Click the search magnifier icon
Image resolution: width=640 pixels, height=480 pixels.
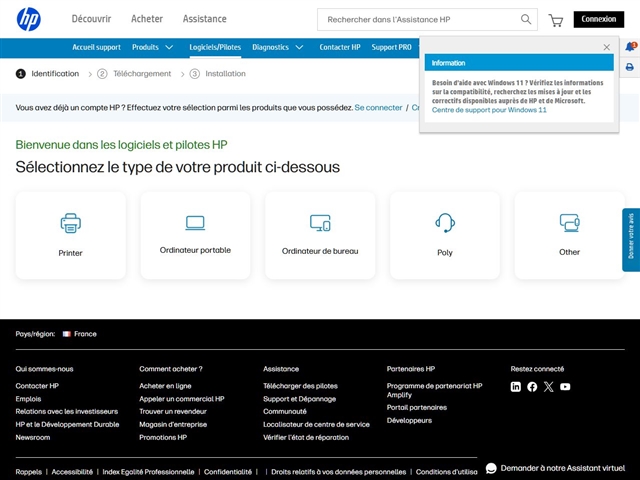click(x=526, y=19)
